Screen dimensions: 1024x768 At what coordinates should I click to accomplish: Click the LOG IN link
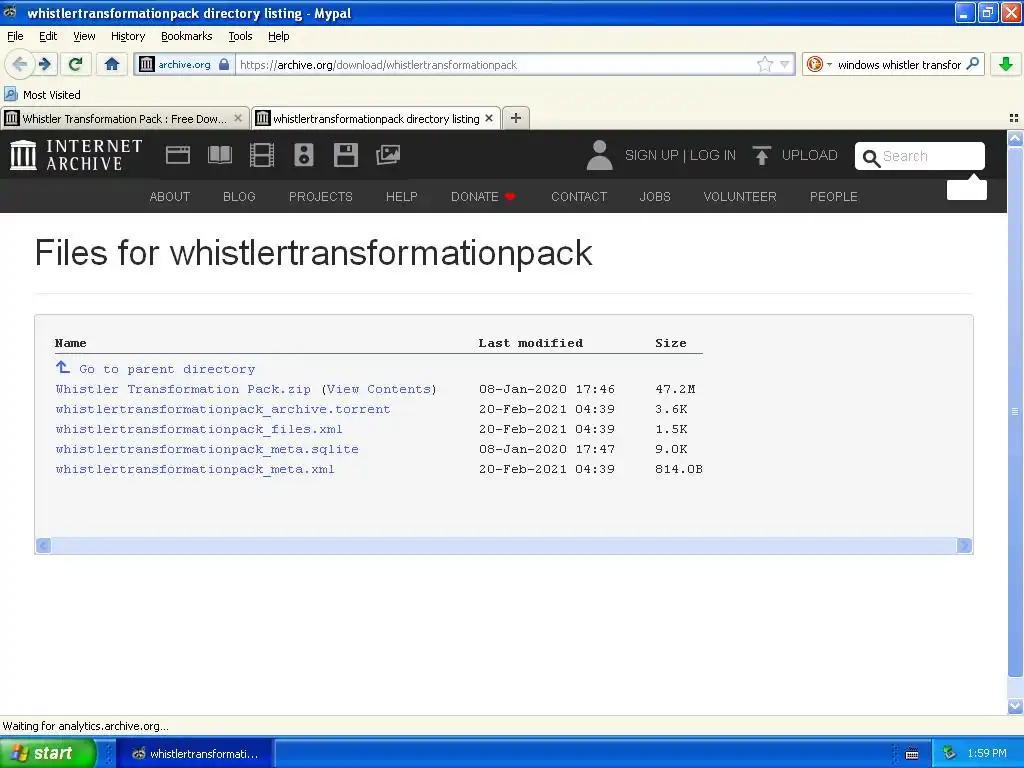pos(712,155)
